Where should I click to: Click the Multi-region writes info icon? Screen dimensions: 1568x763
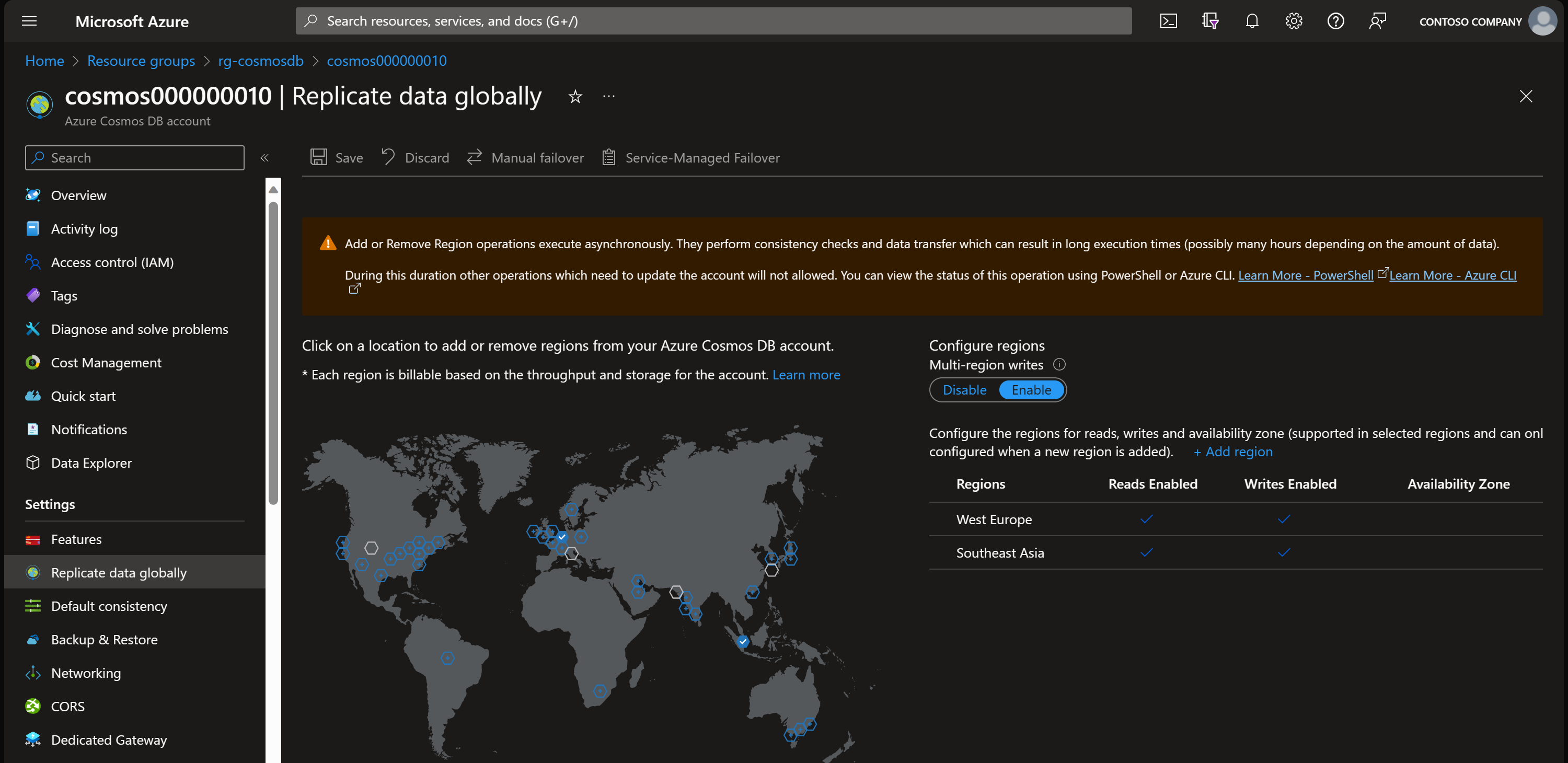coord(1059,364)
